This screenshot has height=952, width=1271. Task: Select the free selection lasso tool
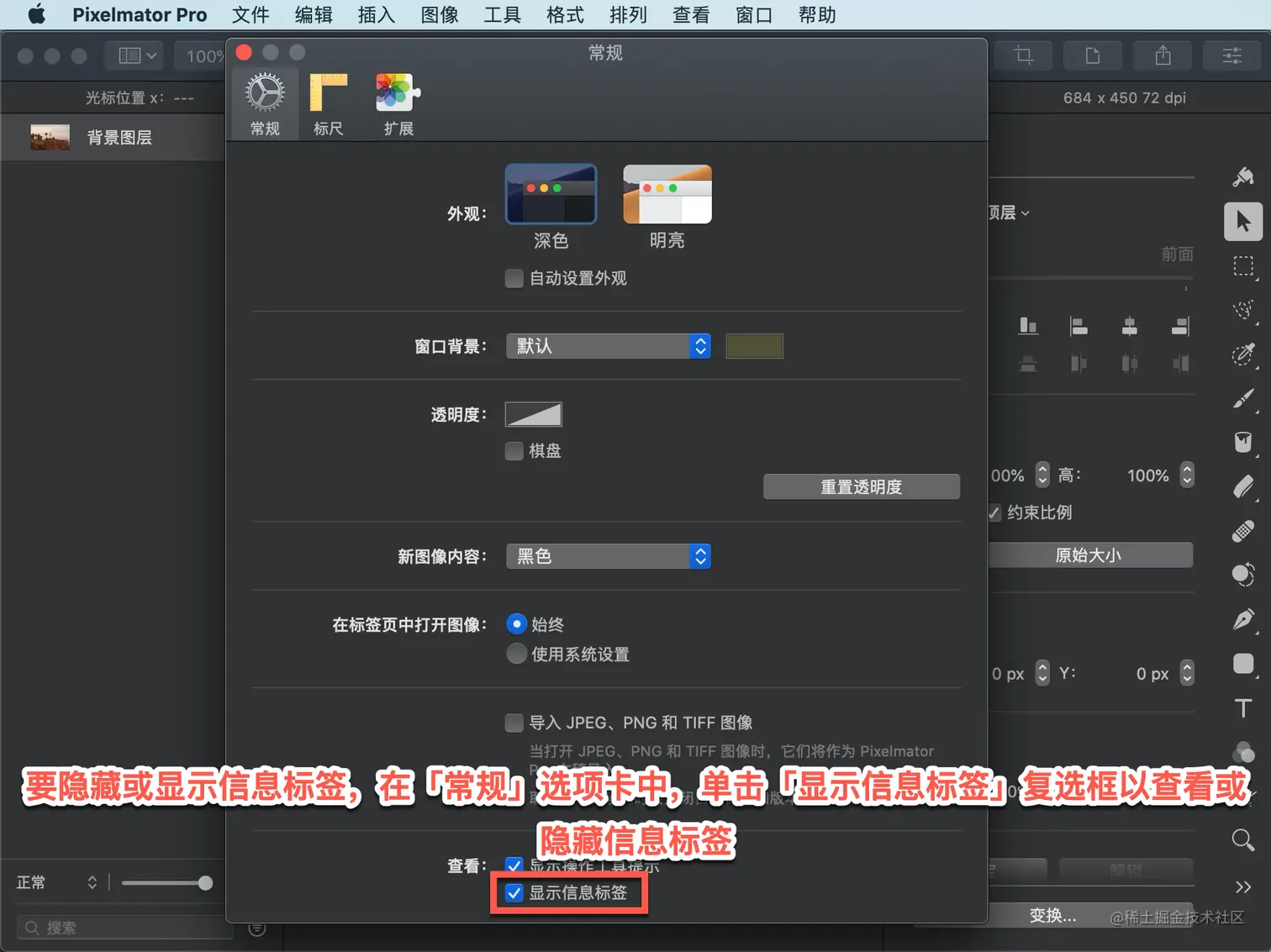1243,310
